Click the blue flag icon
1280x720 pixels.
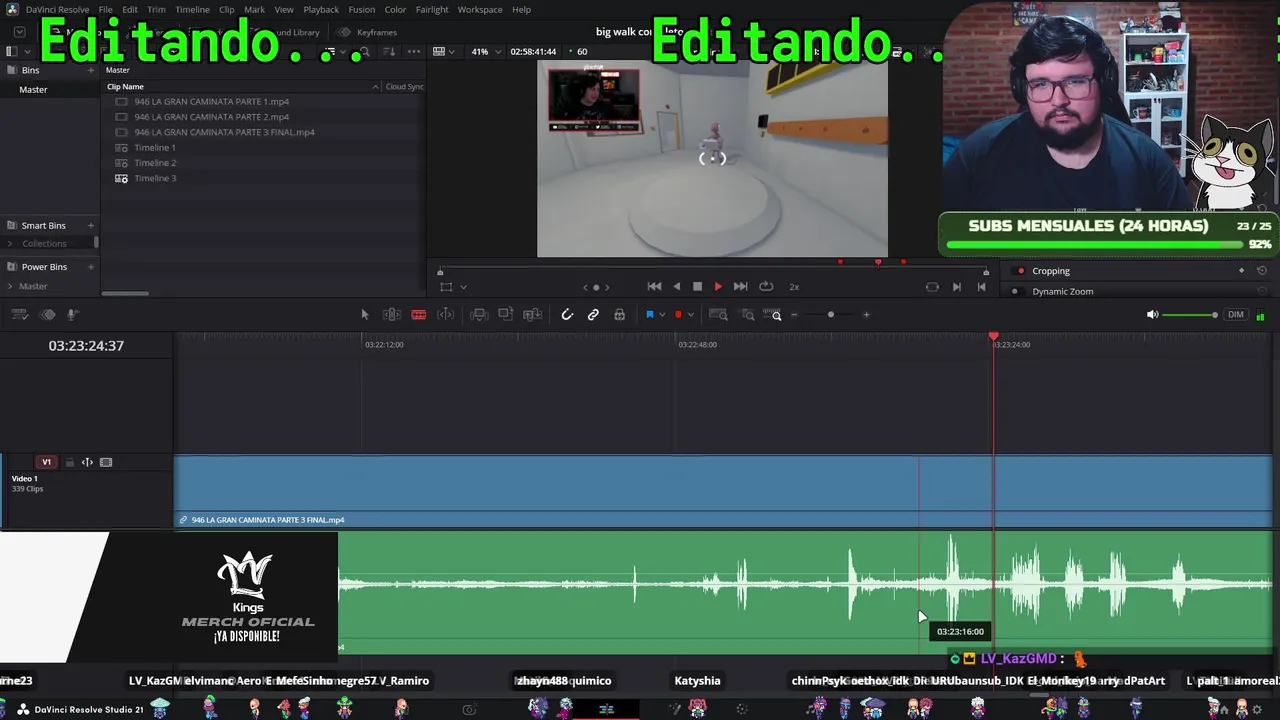649,315
